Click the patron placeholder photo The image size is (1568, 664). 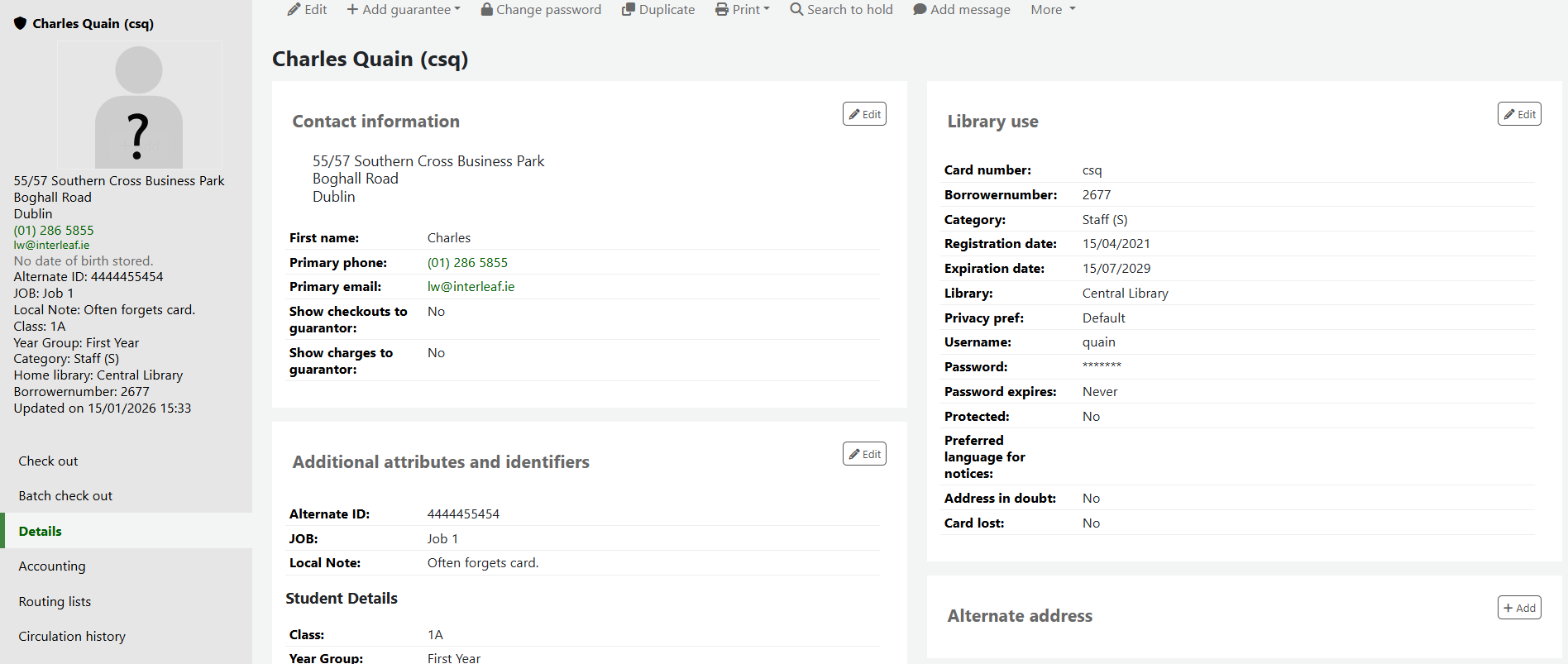139,106
